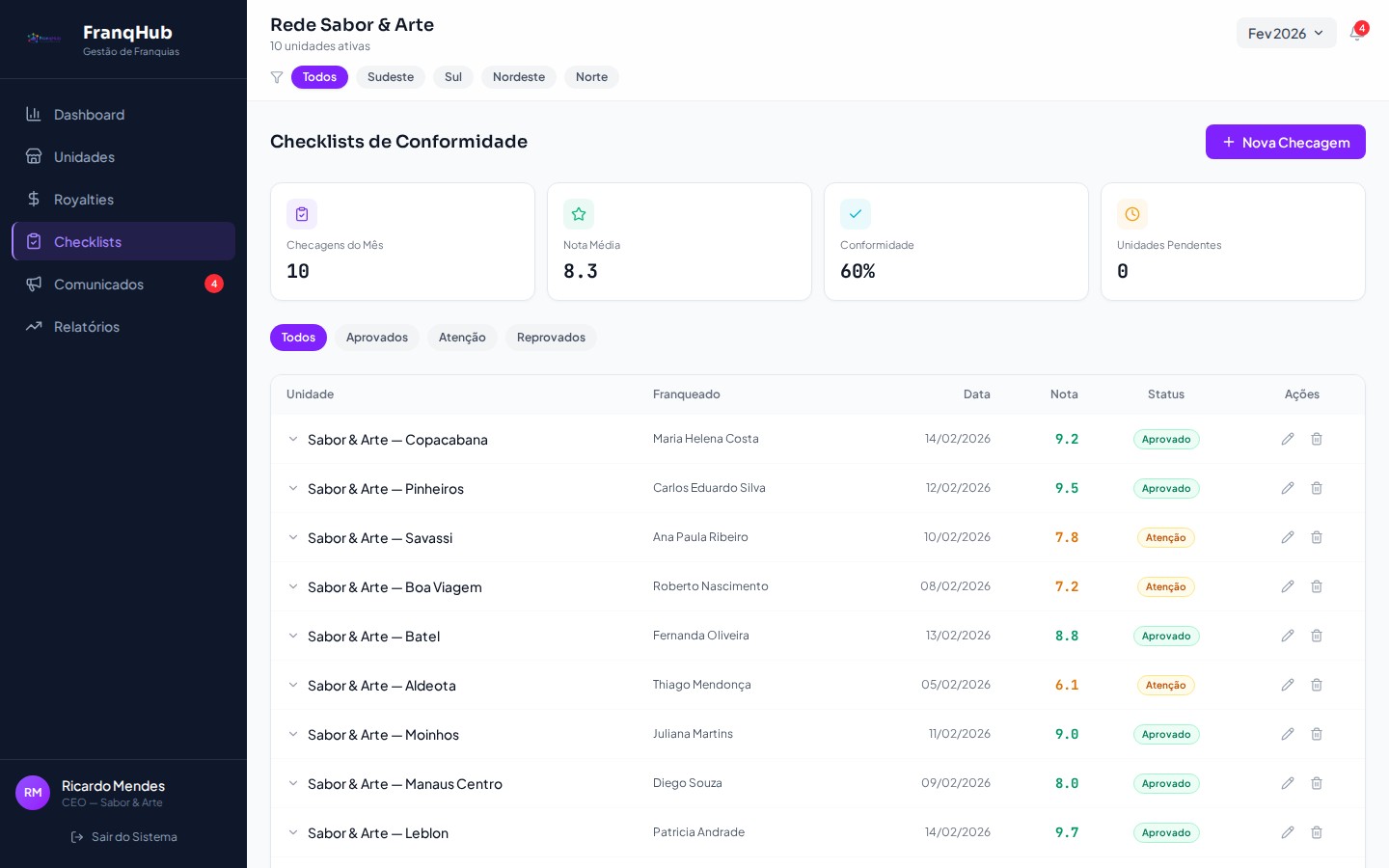Click the Nova Checagem button
Viewport: 1389px width, 868px height.
point(1286,142)
